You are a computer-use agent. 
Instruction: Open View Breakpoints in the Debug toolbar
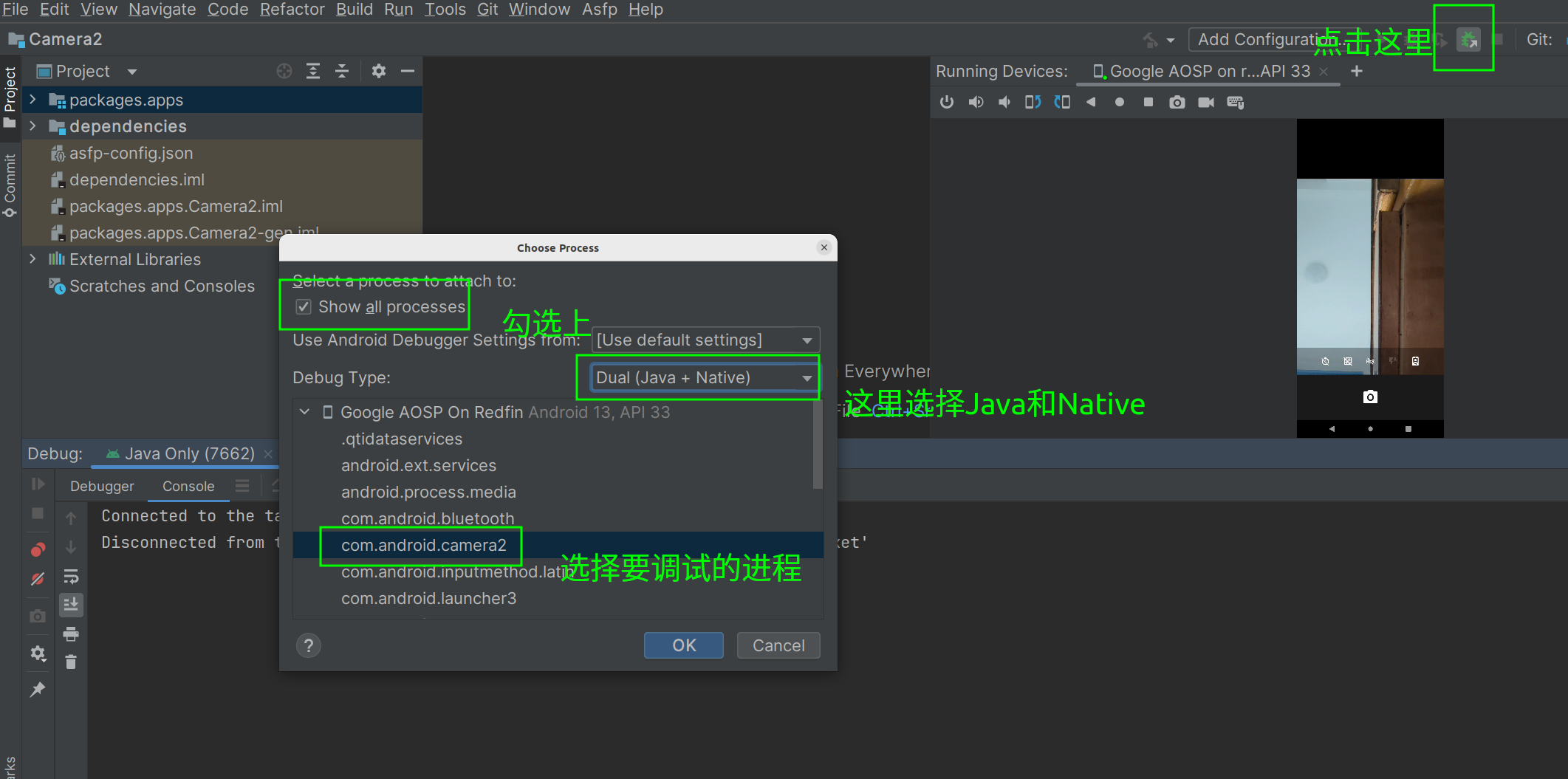pyautogui.click(x=38, y=549)
